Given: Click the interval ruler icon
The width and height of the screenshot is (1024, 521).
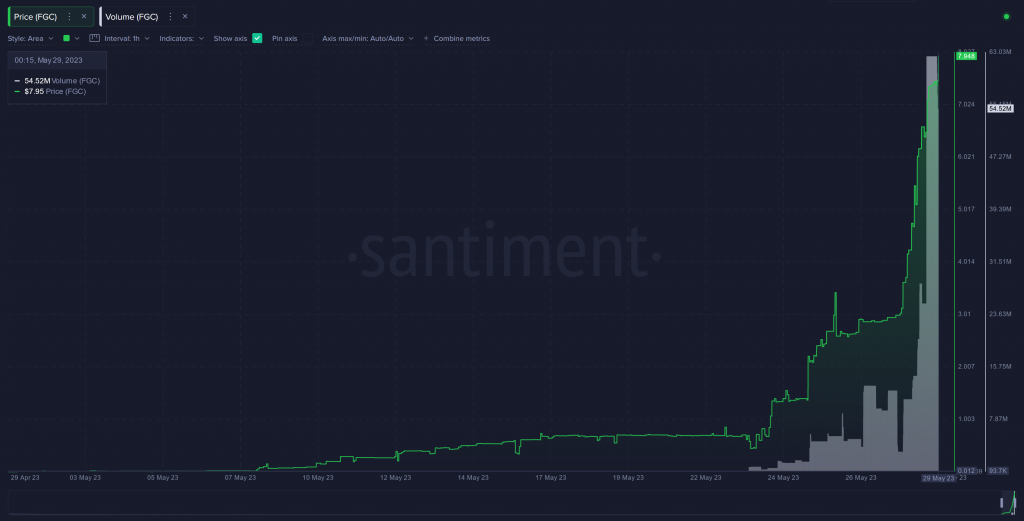Looking at the screenshot, I should 95,39.
